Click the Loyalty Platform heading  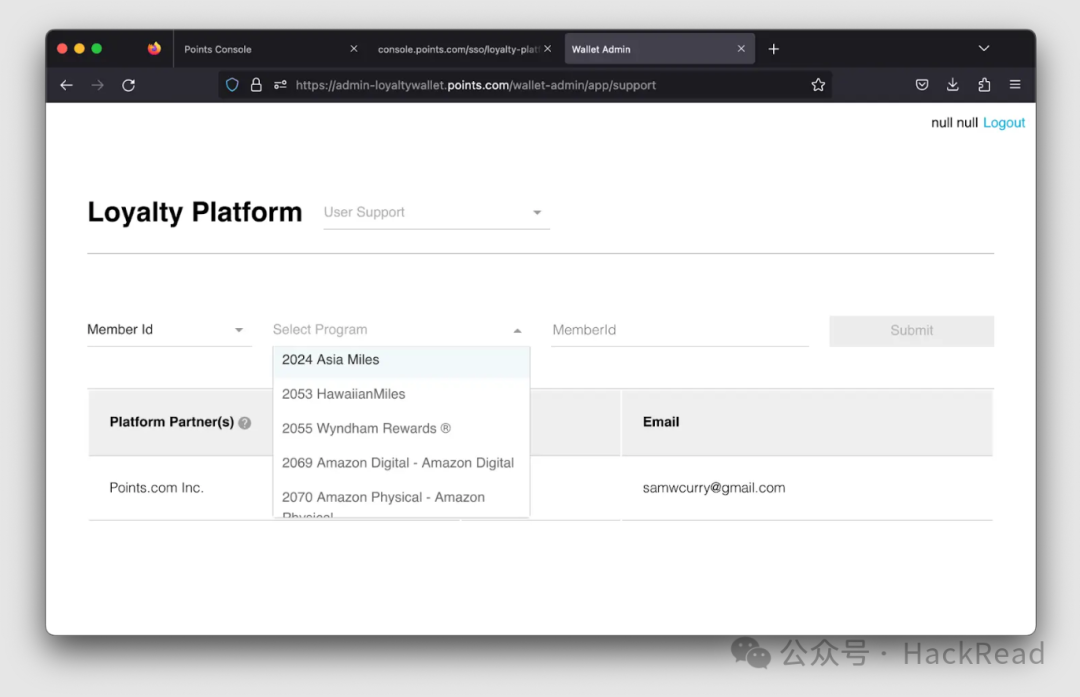(195, 212)
